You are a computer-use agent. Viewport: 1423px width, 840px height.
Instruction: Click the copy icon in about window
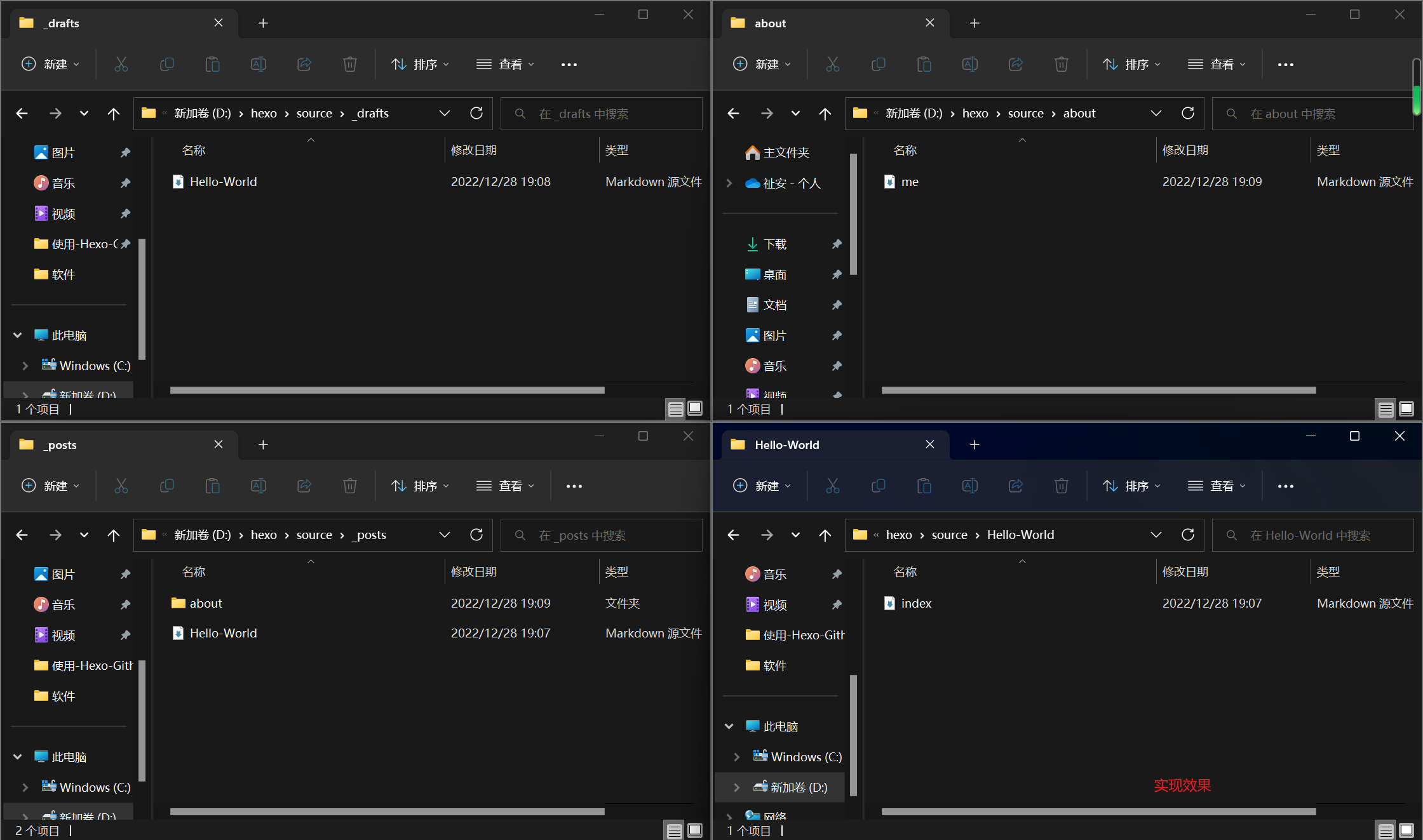pos(879,64)
